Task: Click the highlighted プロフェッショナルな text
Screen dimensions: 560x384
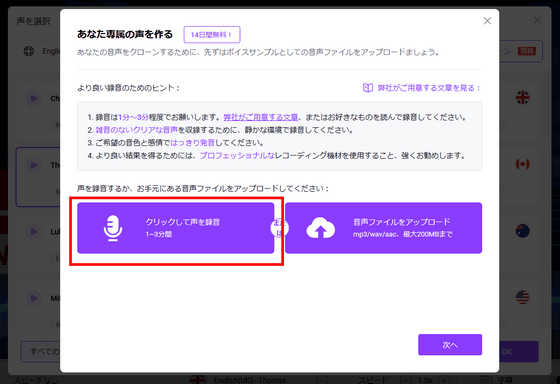Action: pyautogui.click(x=237, y=156)
